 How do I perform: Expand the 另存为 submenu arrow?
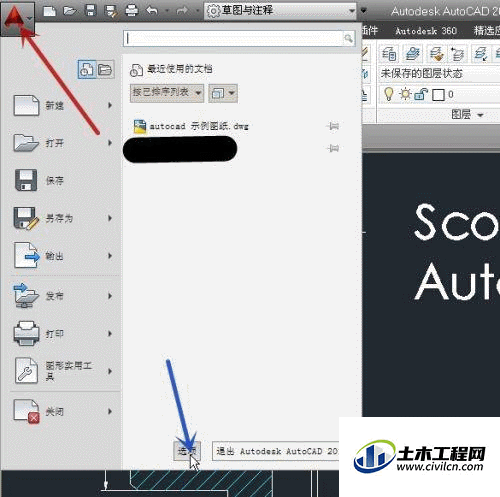coord(110,218)
